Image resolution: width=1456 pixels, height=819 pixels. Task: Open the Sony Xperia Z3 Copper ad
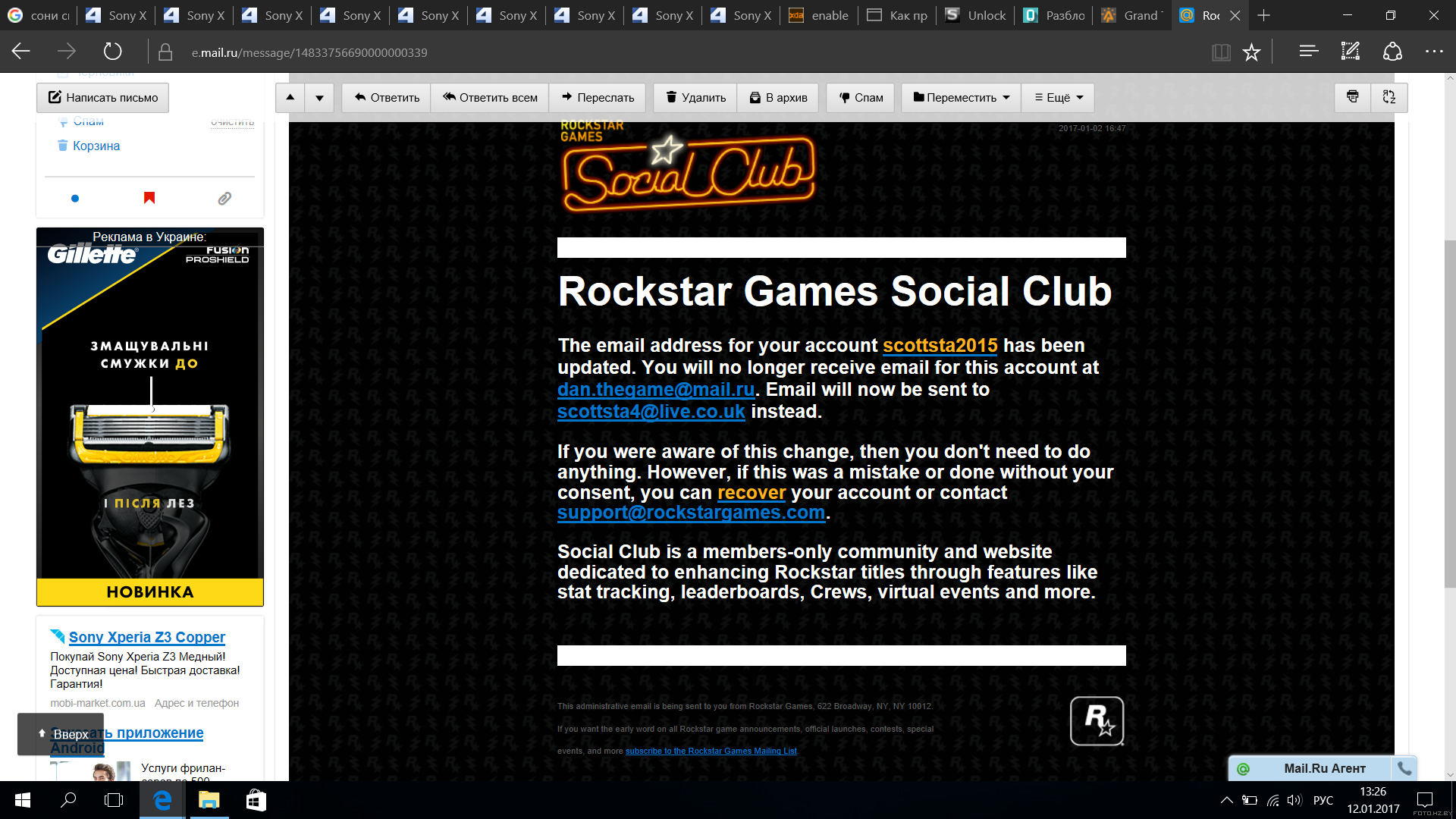(147, 637)
